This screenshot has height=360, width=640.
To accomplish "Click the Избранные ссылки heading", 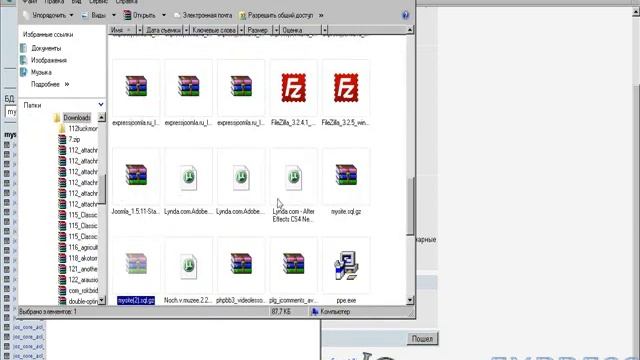I will click(x=48, y=35).
